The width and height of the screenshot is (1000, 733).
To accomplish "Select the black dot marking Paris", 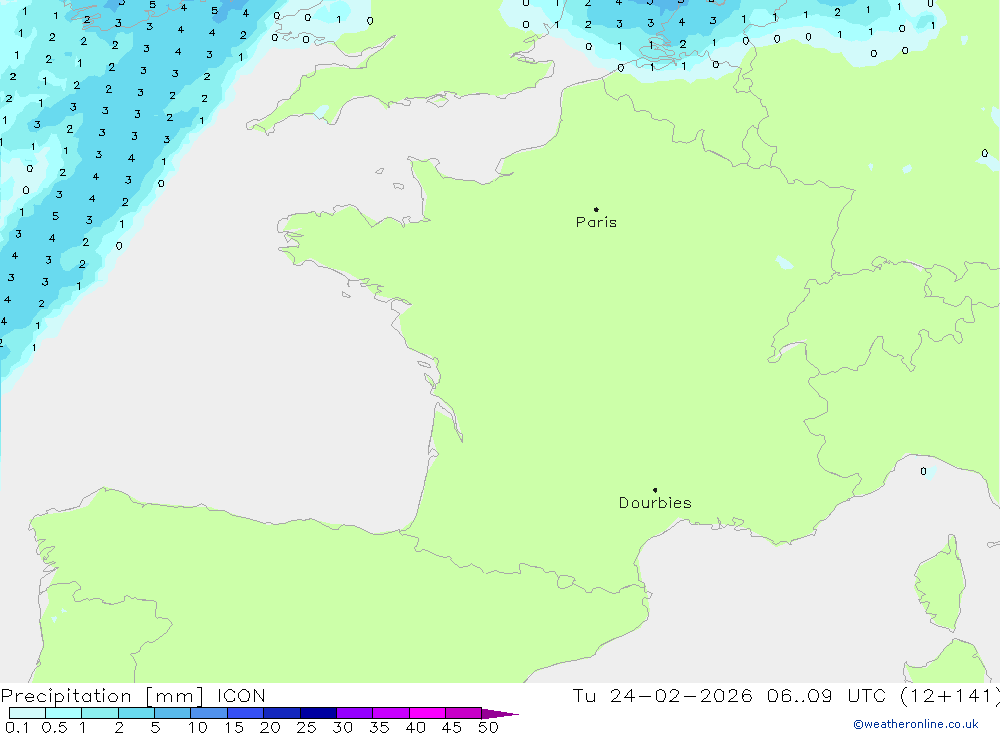I will click(x=596, y=209).
